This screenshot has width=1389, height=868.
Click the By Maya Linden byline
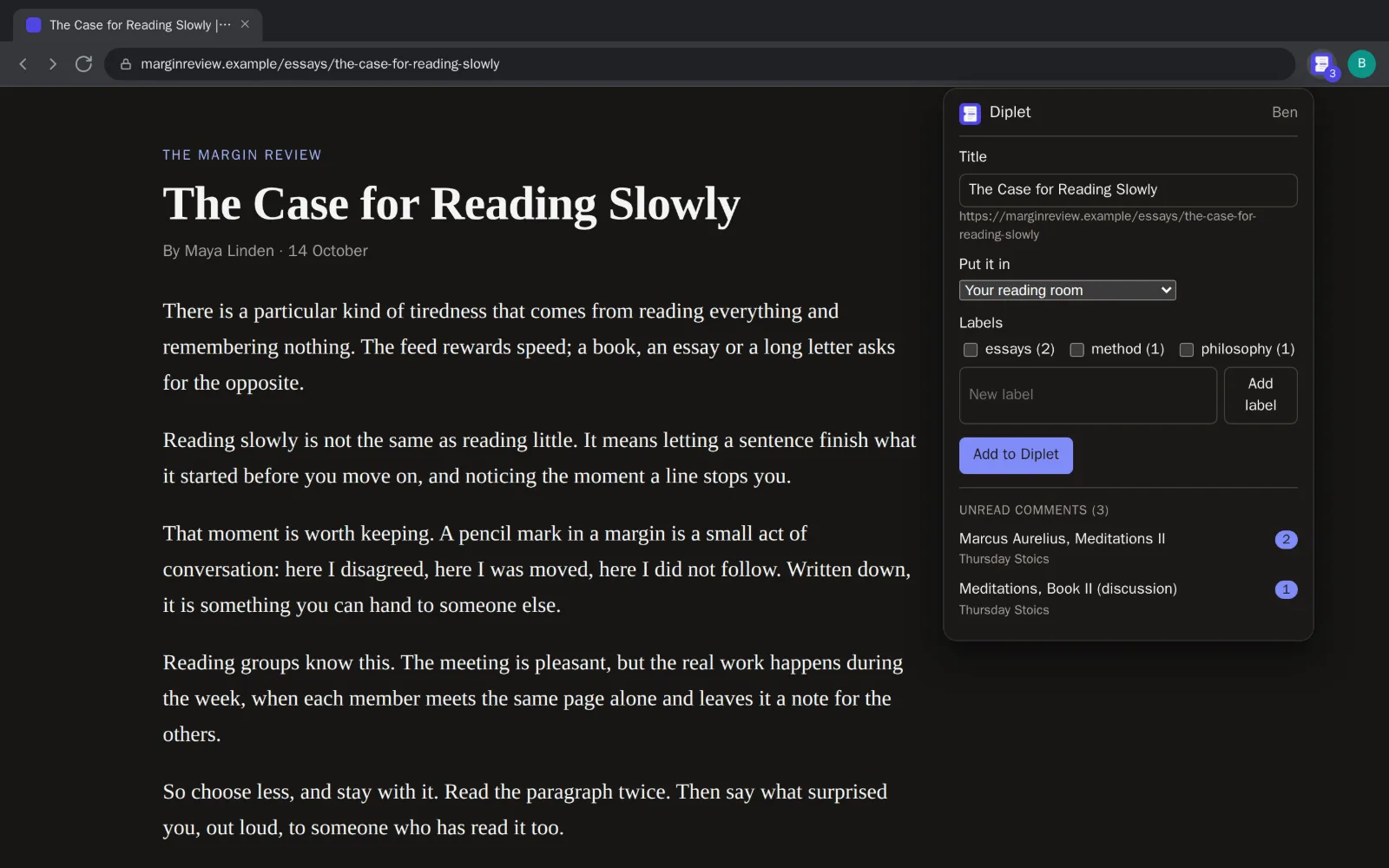click(265, 251)
